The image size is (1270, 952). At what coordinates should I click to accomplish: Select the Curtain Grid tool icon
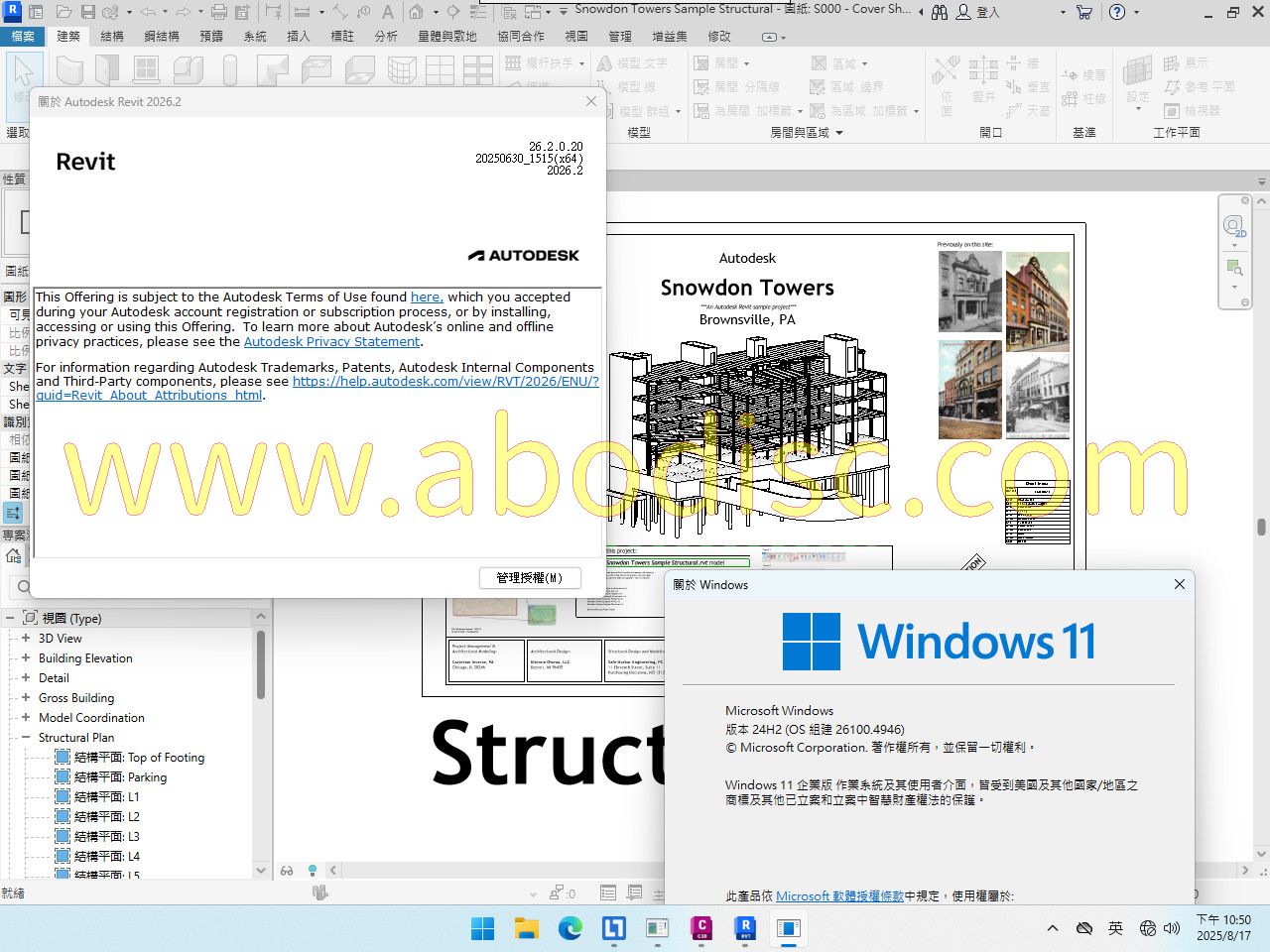point(440,70)
